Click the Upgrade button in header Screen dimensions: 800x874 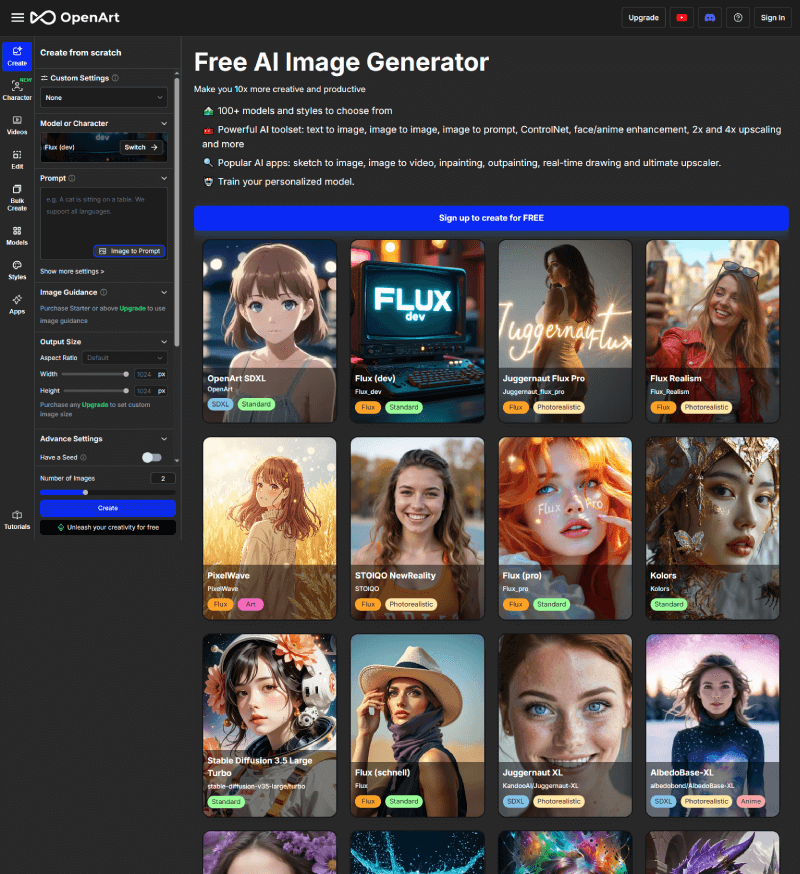point(643,18)
